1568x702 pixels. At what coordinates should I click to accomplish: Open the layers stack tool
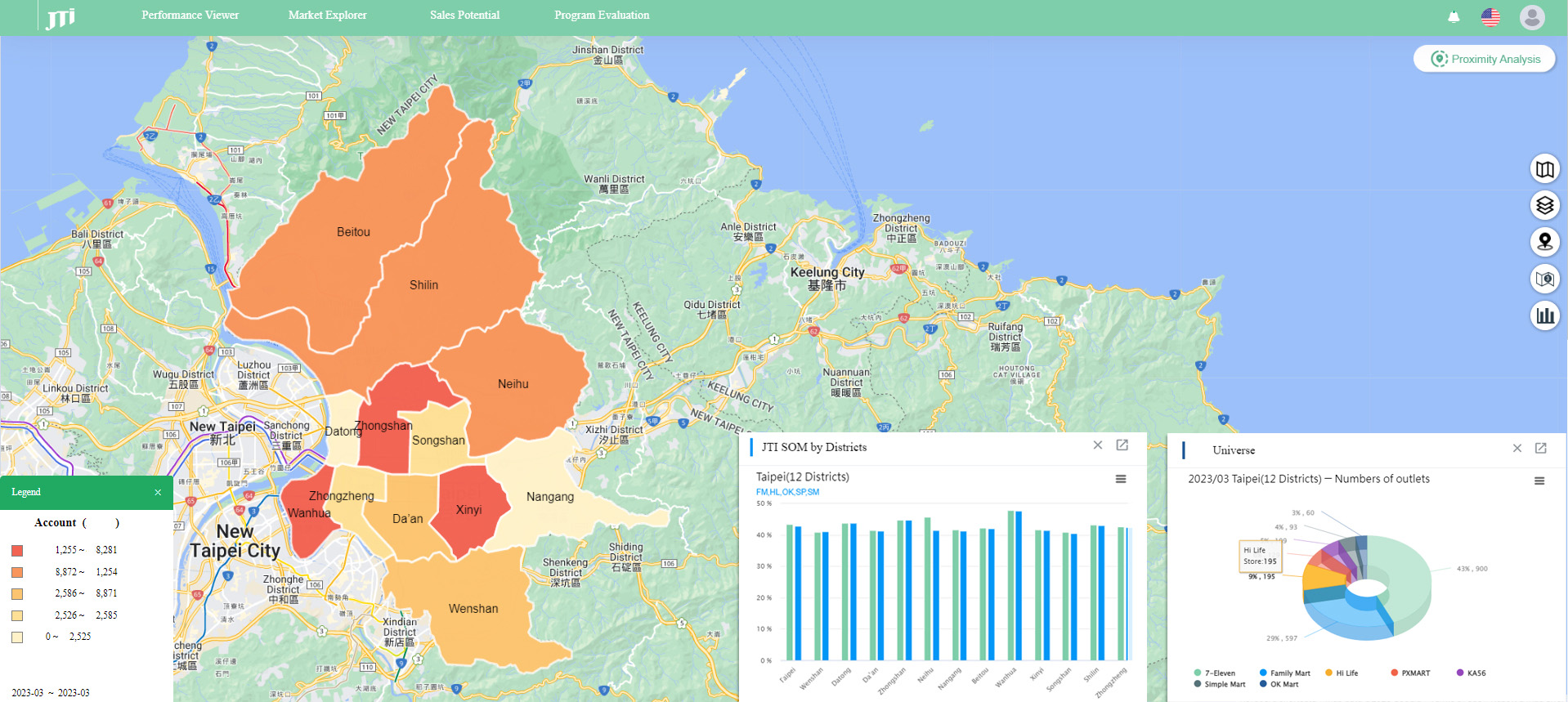click(x=1544, y=205)
